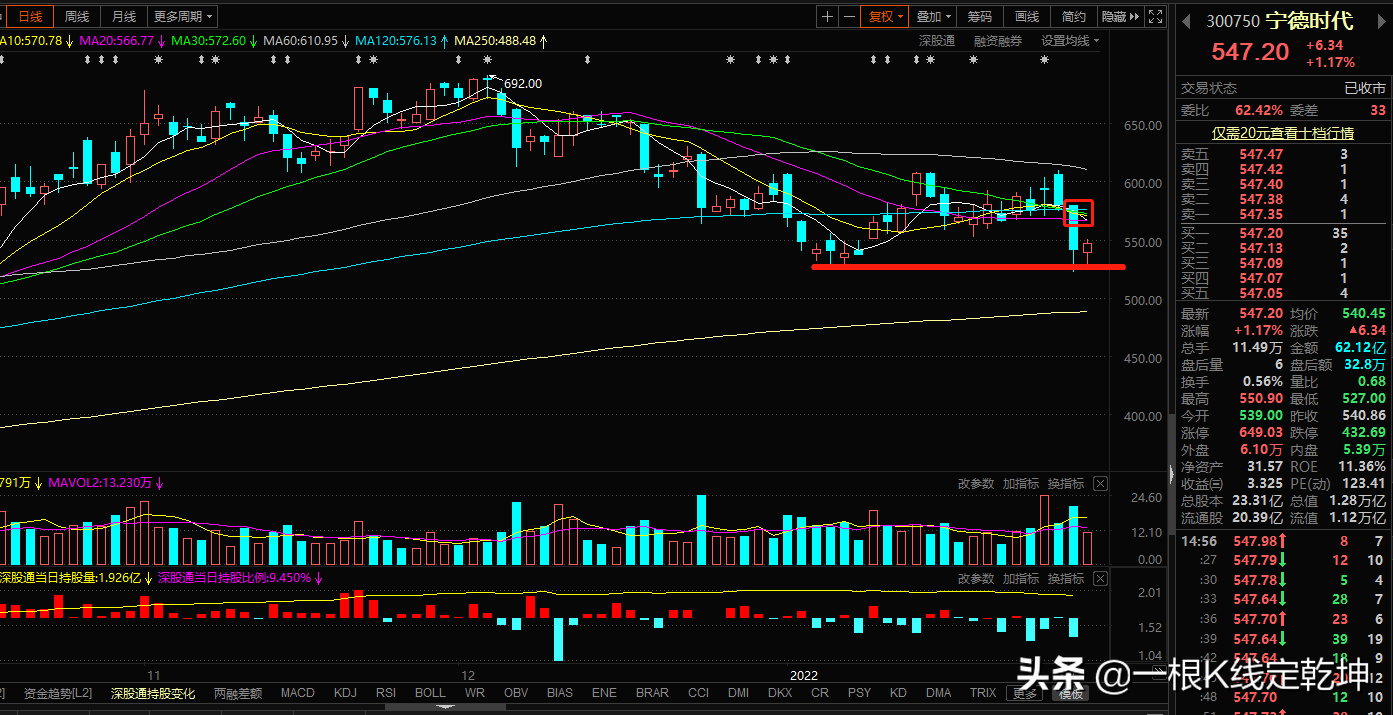Click the 隐藏 double-arrow to hide side panel
1393x715 pixels.
pyautogui.click(x=1119, y=17)
